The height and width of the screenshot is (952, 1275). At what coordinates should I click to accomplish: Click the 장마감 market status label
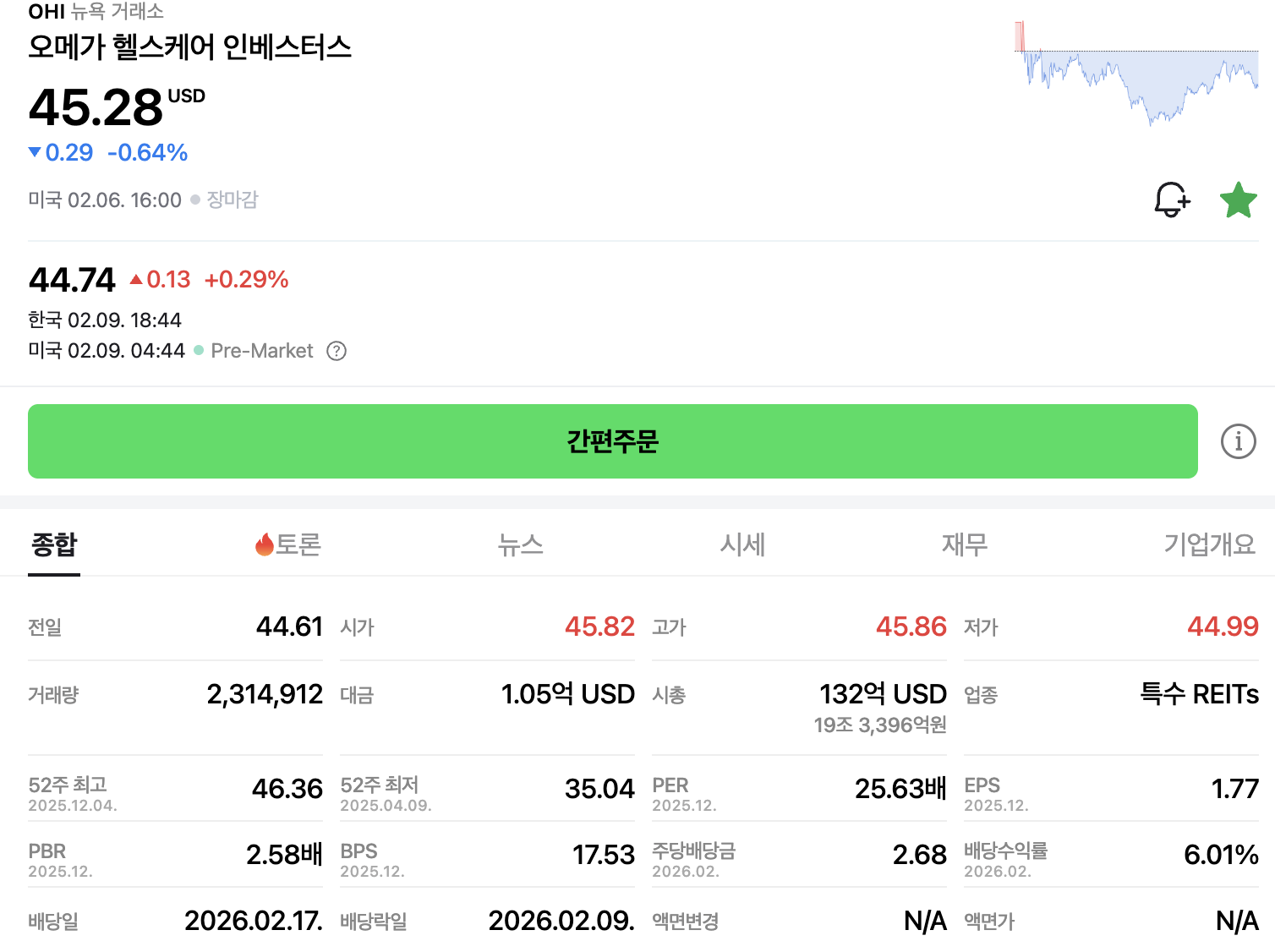tap(233, 200)
